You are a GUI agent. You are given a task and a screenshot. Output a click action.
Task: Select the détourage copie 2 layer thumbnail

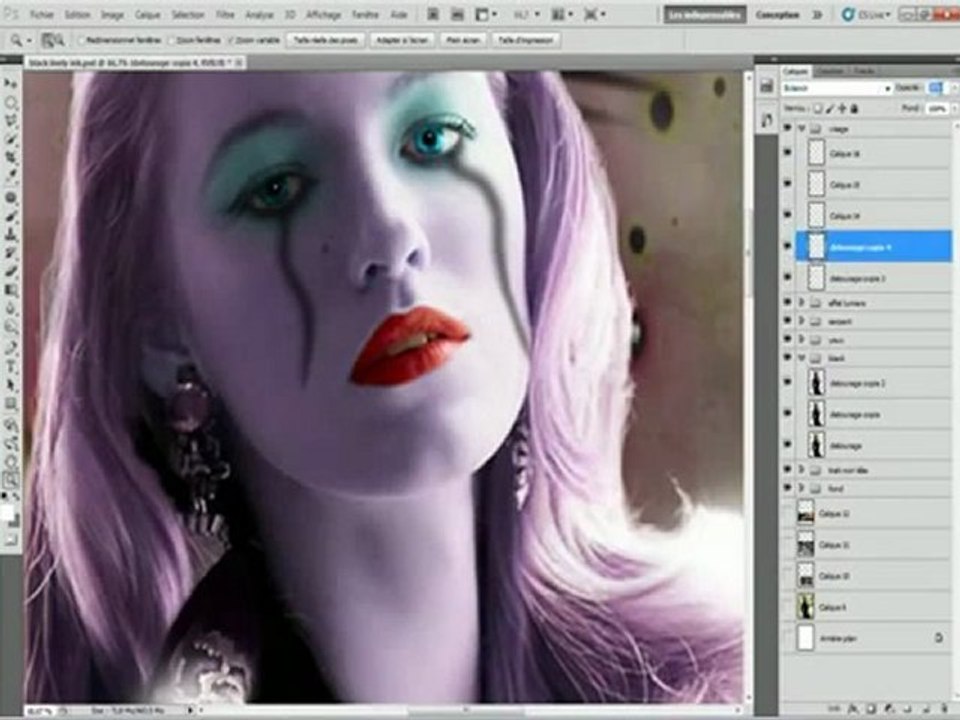pos(816,383)
